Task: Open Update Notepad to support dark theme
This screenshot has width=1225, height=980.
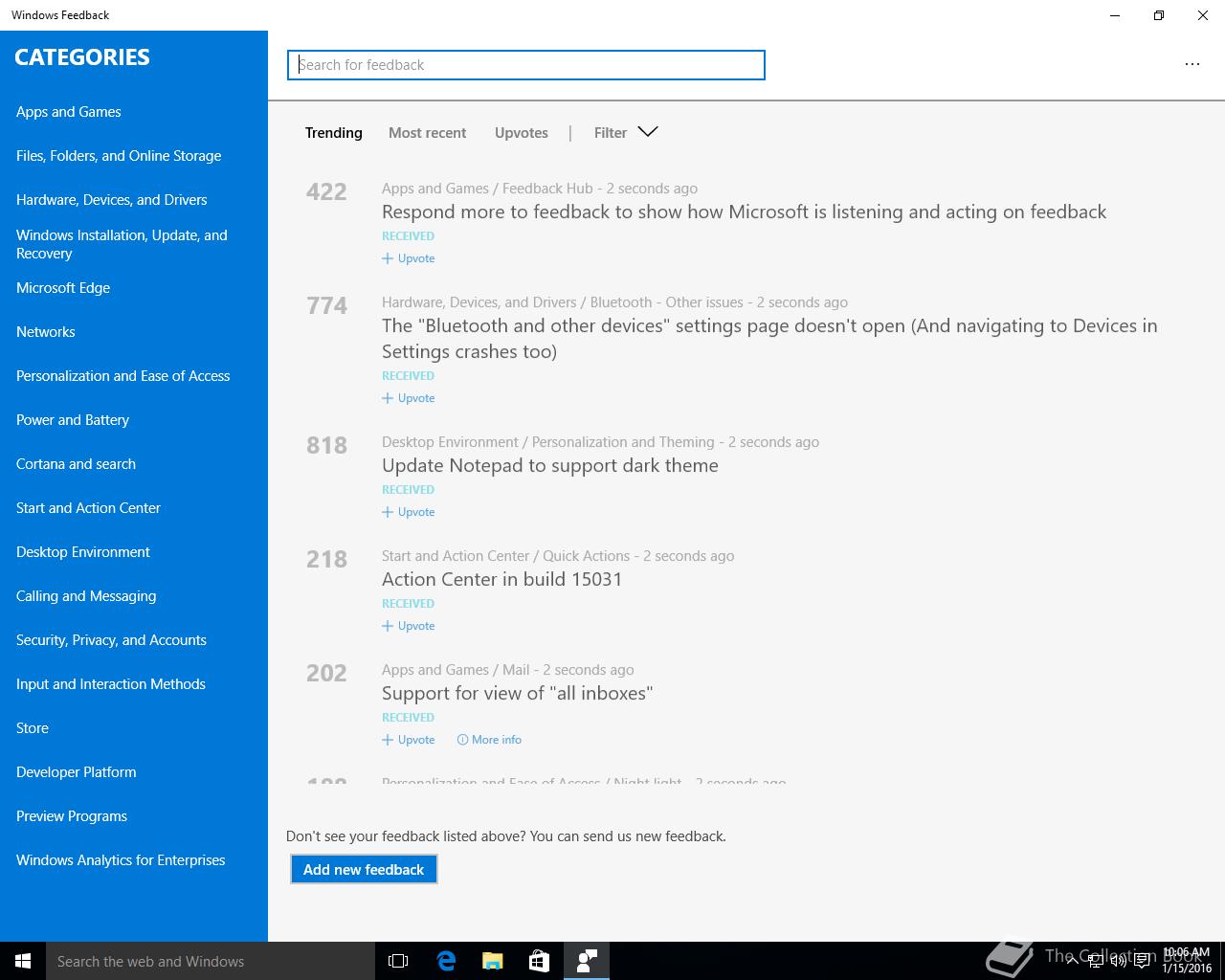Action: [x=549, y=465]
